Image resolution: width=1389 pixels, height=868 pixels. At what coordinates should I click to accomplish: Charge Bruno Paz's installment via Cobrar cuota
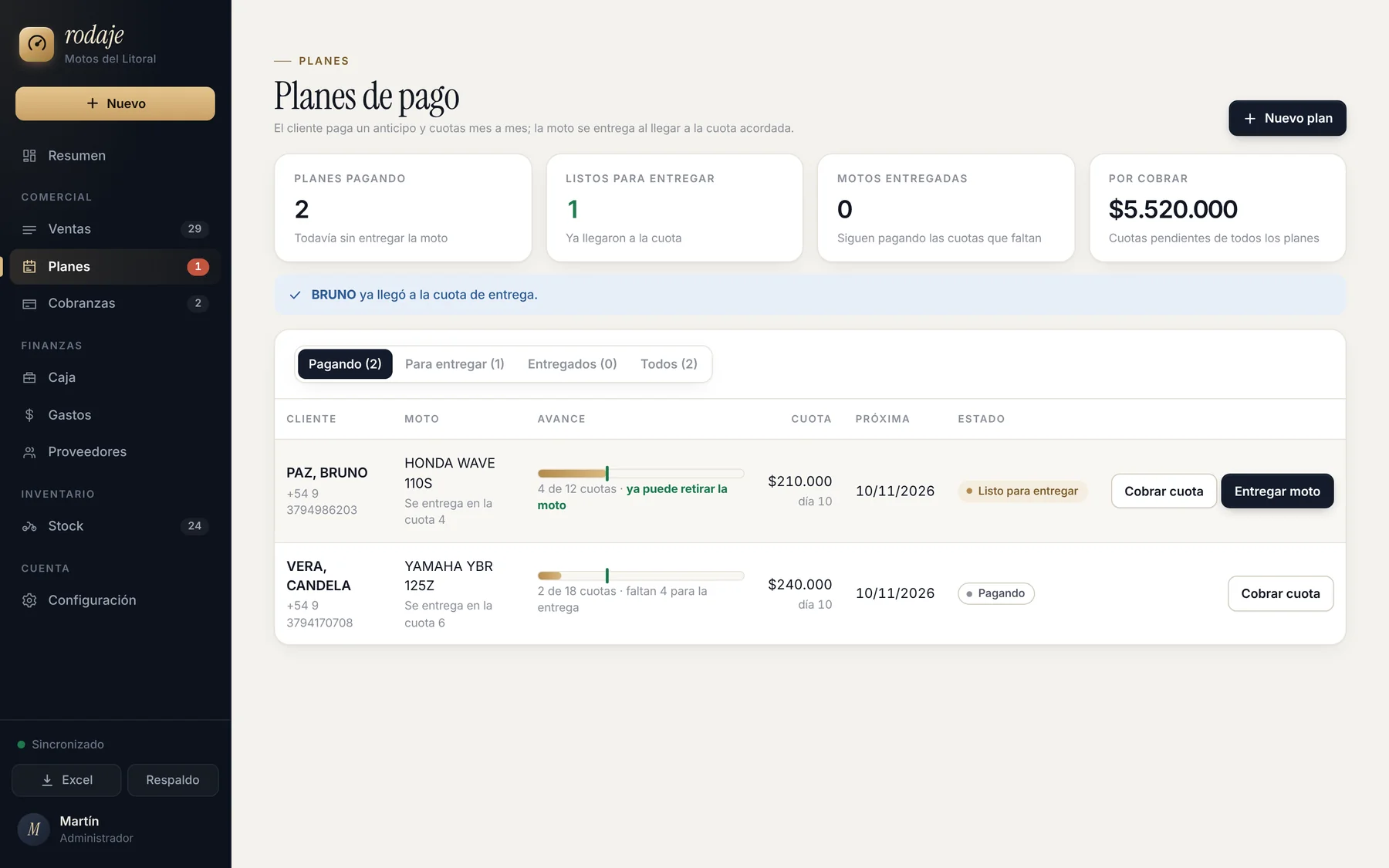(x=1164, y=491)
